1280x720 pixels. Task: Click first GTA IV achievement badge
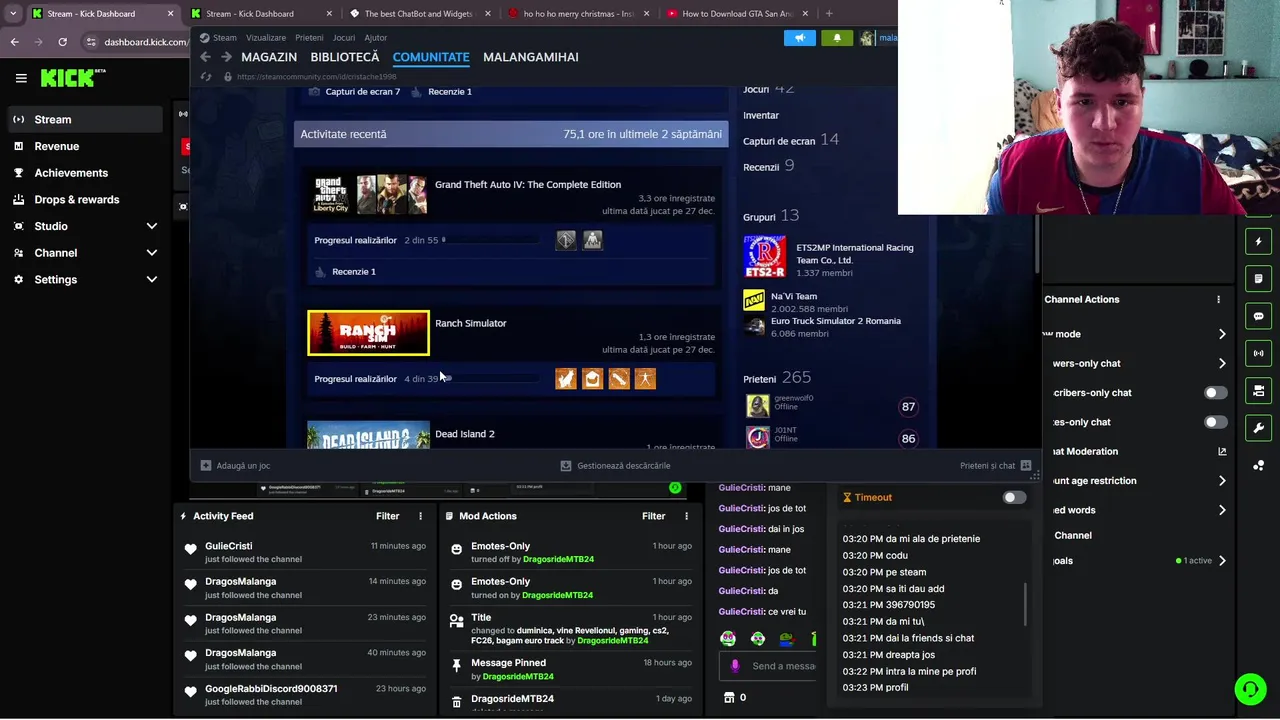tap(566, 240)
